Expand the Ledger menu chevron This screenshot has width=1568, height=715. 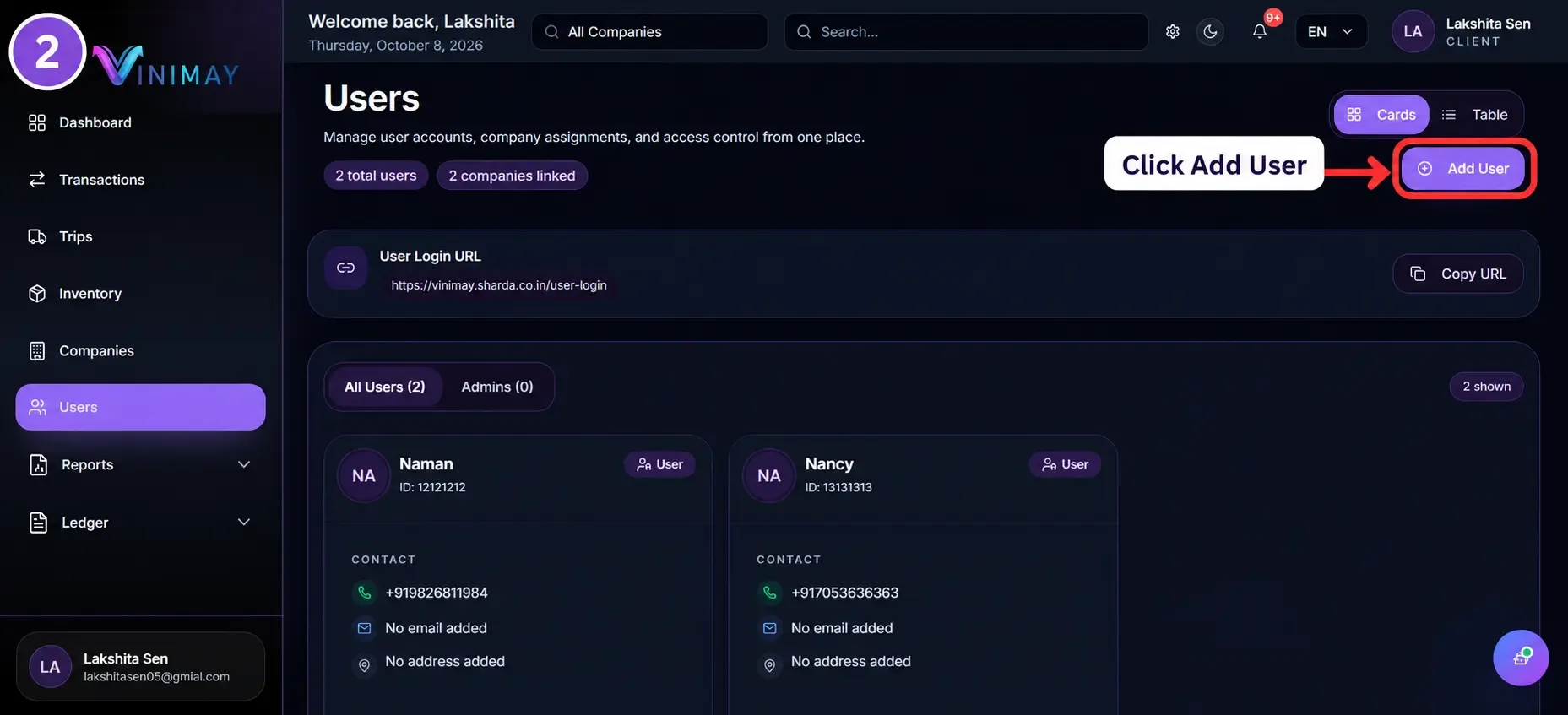coord(244,522)
